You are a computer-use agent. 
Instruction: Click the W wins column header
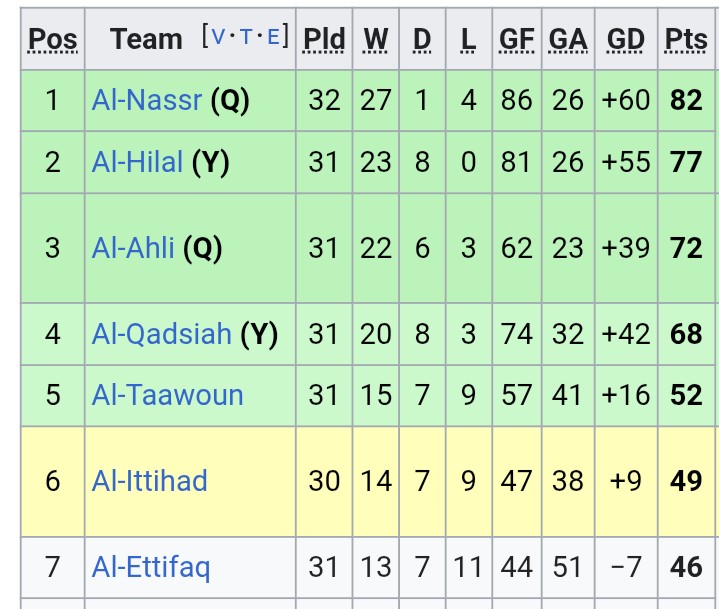[376, 39]
